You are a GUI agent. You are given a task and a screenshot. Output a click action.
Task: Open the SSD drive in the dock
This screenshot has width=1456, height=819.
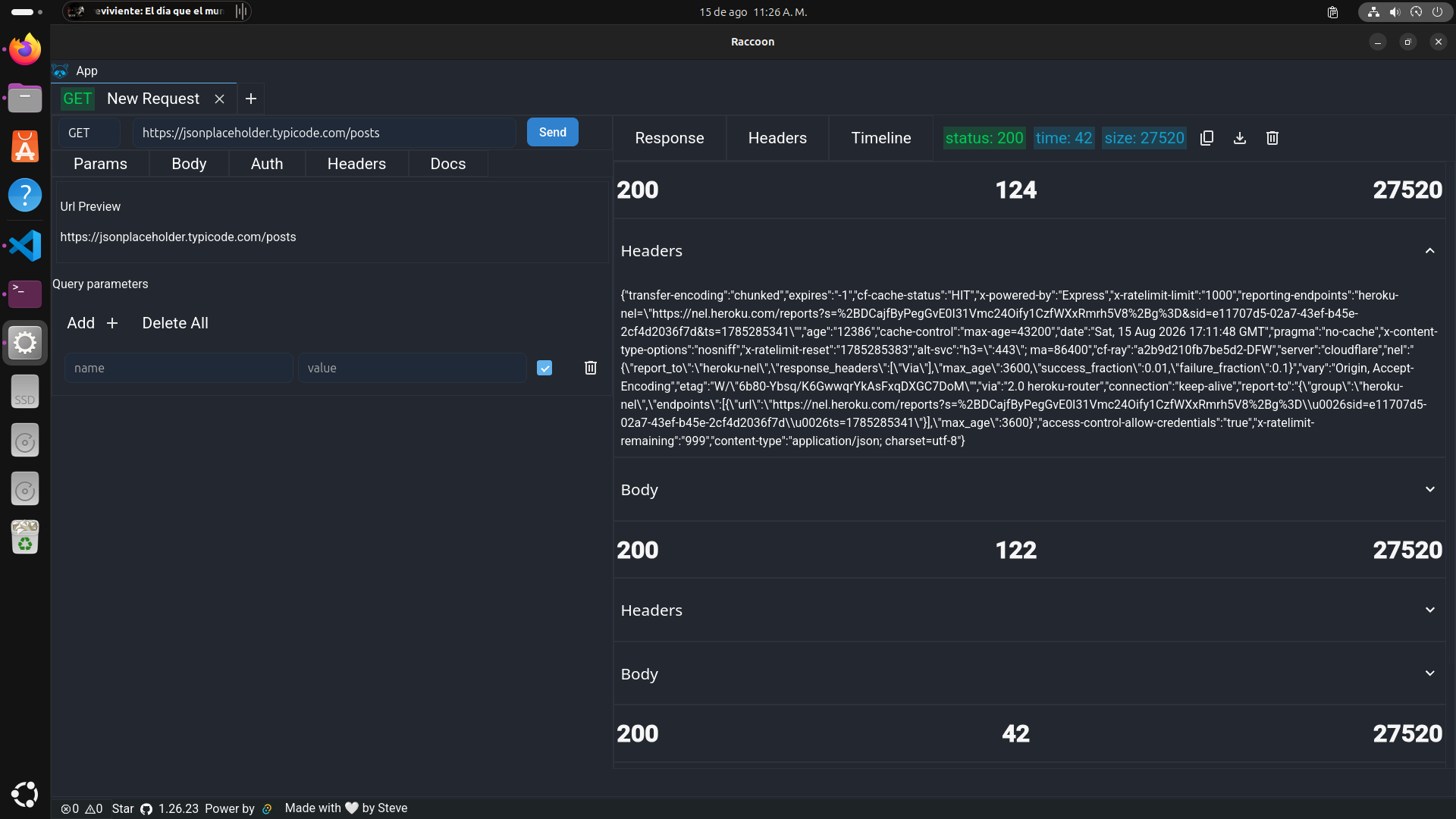[25, 391]
